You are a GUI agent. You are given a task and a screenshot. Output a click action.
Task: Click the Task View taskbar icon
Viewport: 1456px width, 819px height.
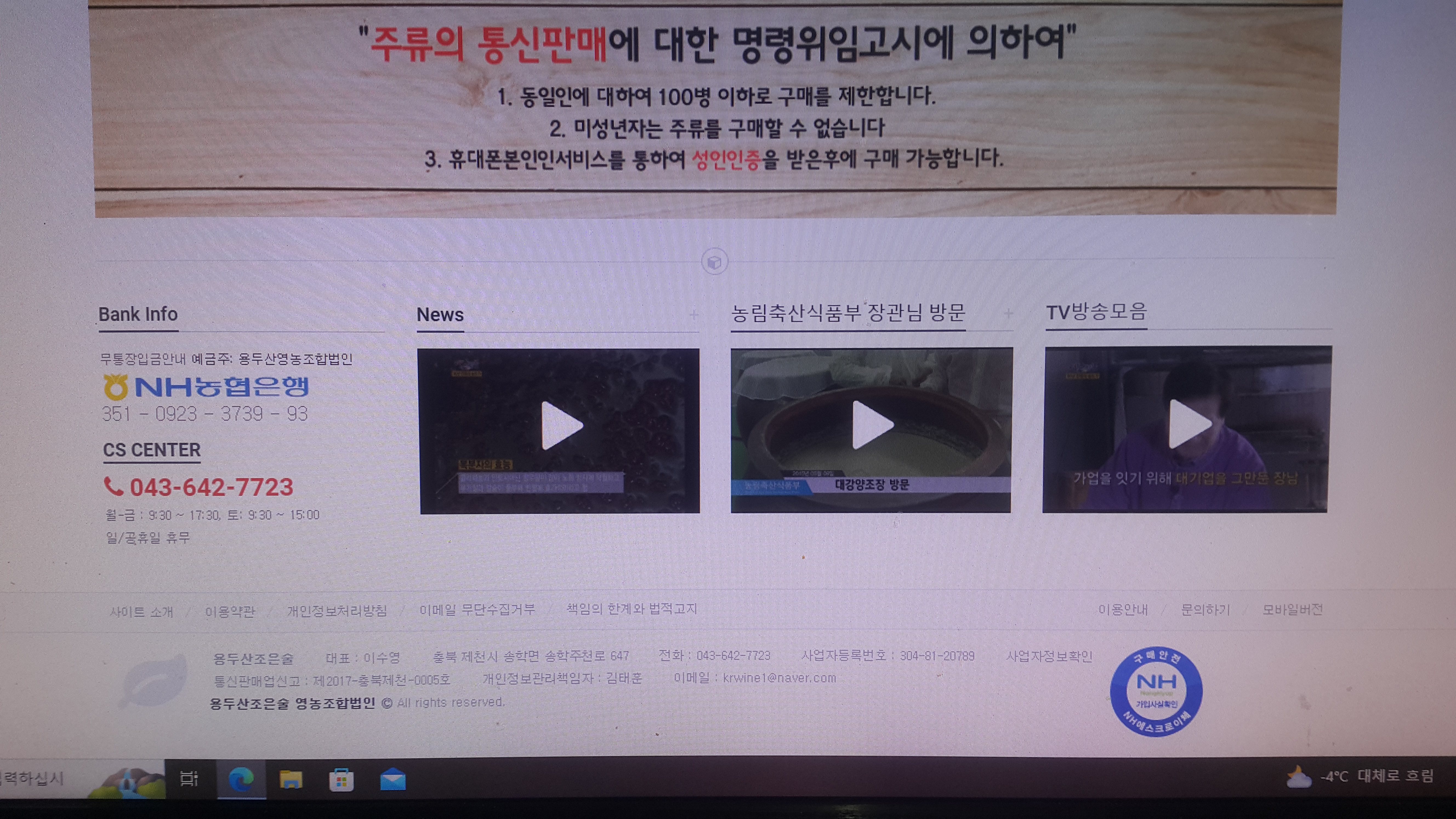(189, 779)
